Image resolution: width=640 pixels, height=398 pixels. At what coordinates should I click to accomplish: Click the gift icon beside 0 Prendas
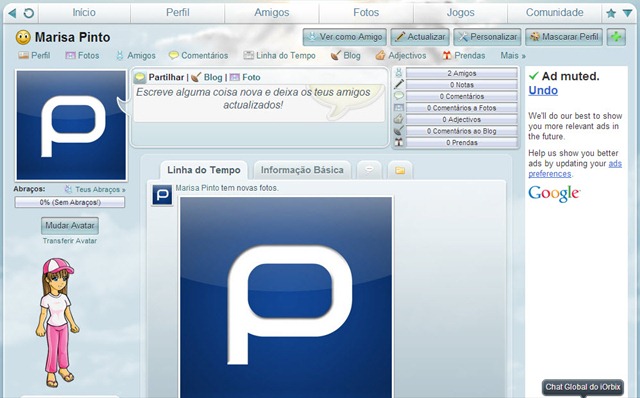[399, 142]
